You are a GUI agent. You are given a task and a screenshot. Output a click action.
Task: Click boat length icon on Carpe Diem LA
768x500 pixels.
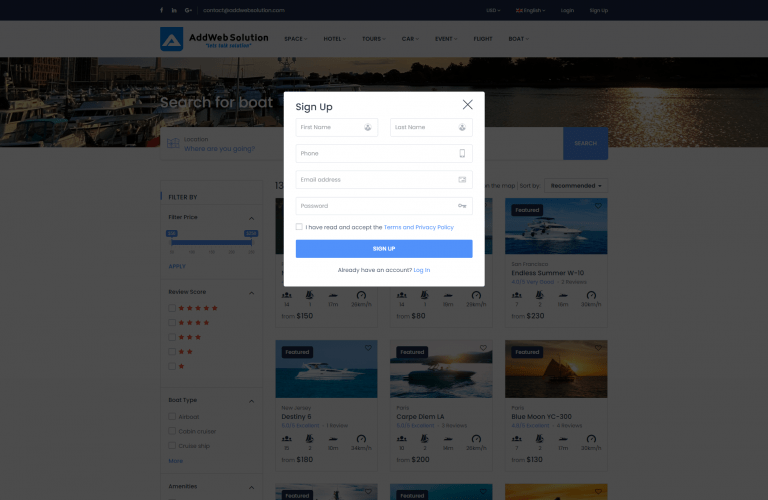[x=448, y=439]
